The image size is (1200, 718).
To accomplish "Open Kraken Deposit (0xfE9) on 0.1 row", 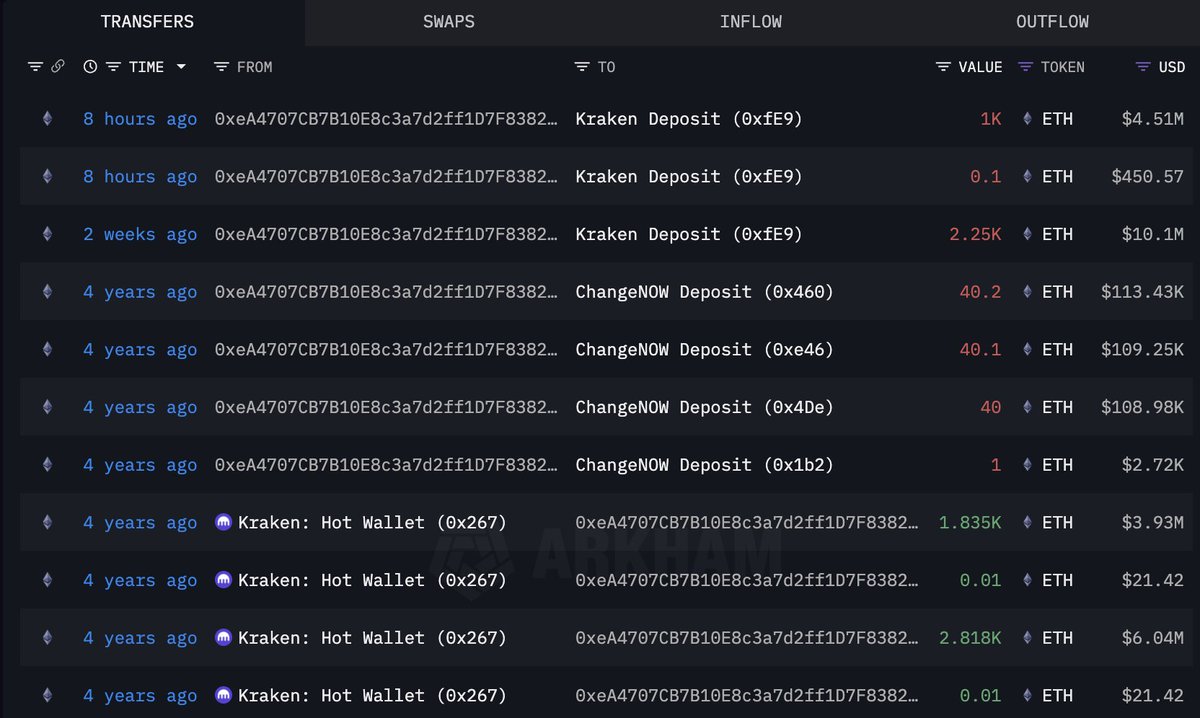I will tap(689, 177).
